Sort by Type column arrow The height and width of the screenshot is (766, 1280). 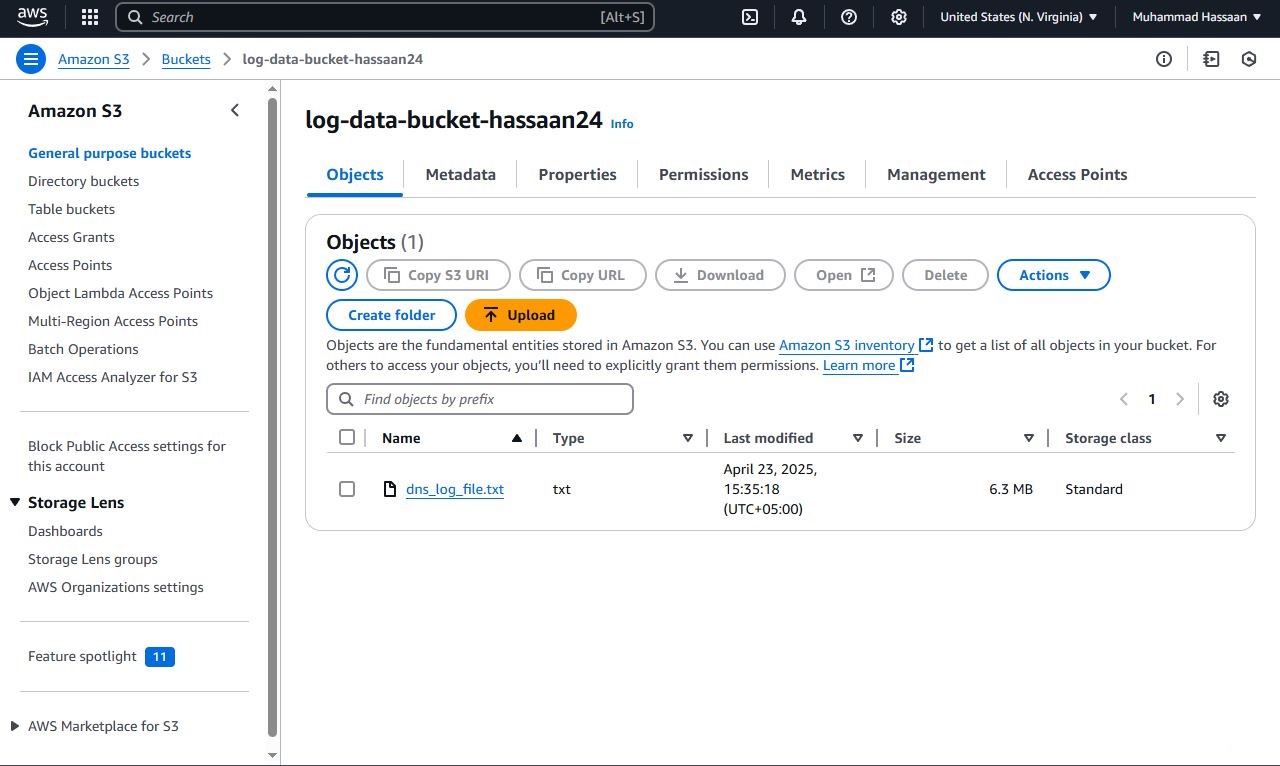pos(688,438)
